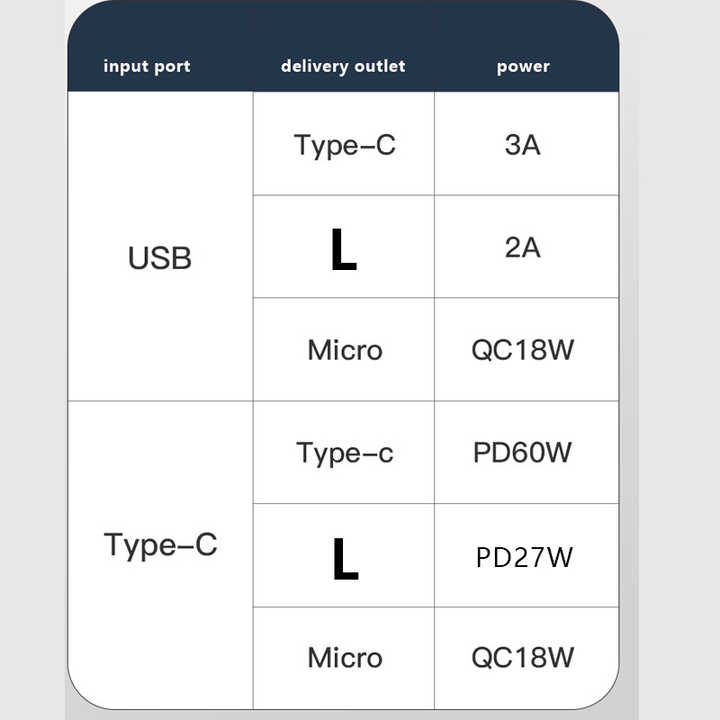Click the lowercase Type-c outlet cell

click(x=343, y=452)
